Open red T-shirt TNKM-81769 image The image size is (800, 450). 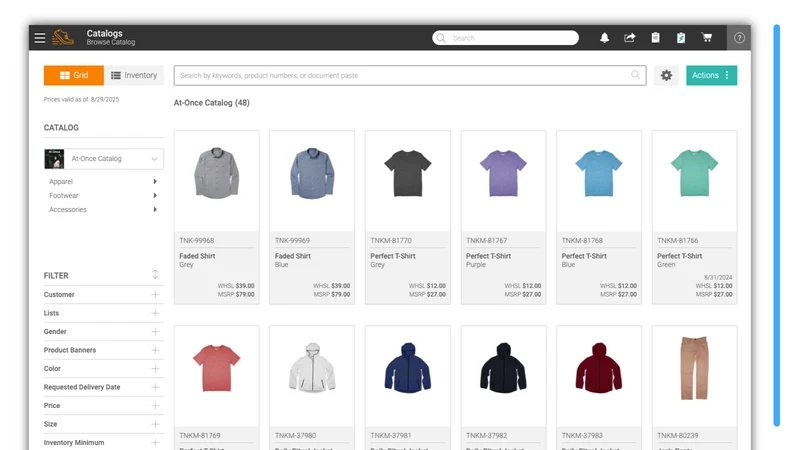(216, 368)
